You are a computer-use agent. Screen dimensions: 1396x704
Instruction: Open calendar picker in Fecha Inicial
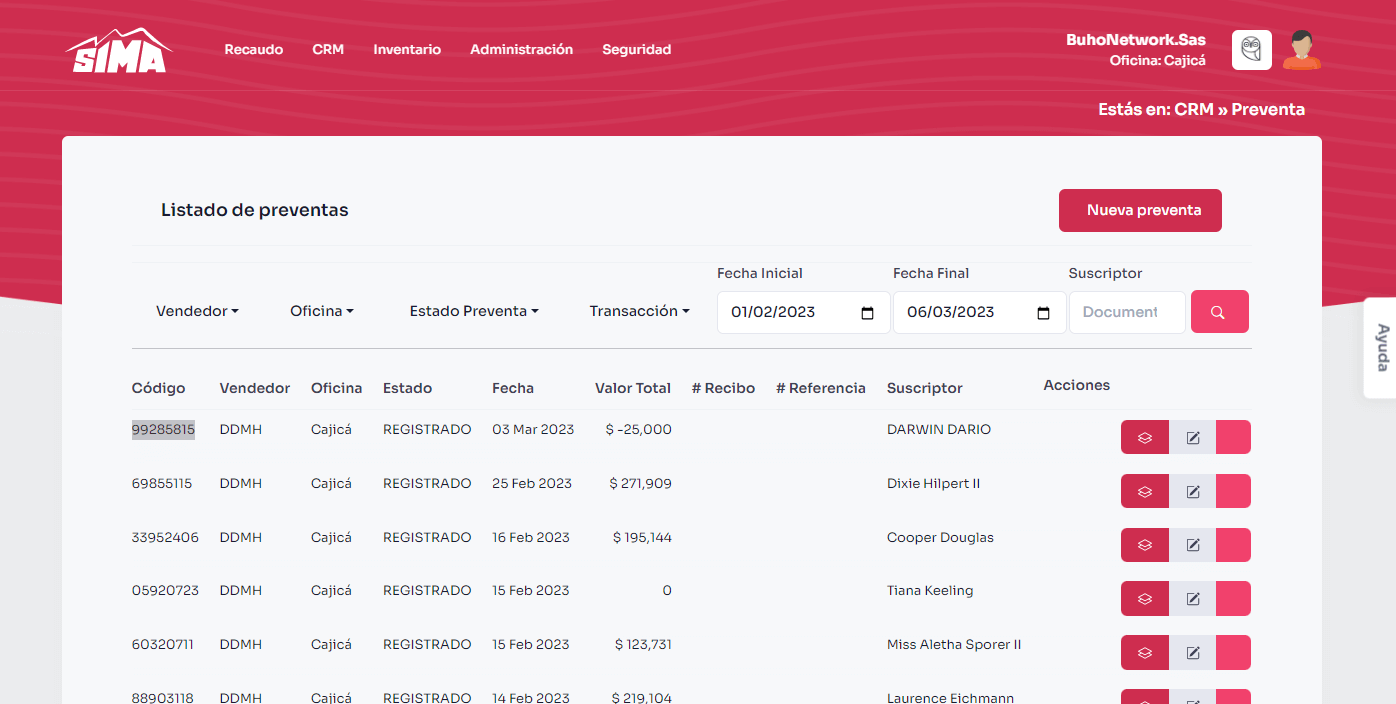click(x=867, y=313)
